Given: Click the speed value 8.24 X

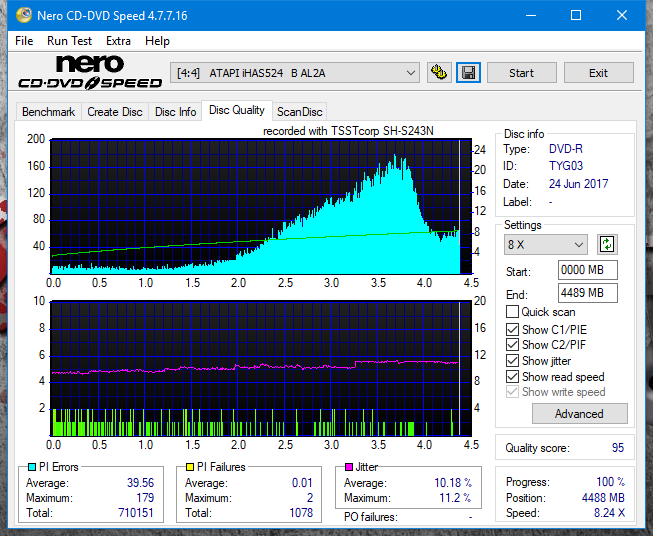Looking at the screenshot, I should (x=609, y=513).
